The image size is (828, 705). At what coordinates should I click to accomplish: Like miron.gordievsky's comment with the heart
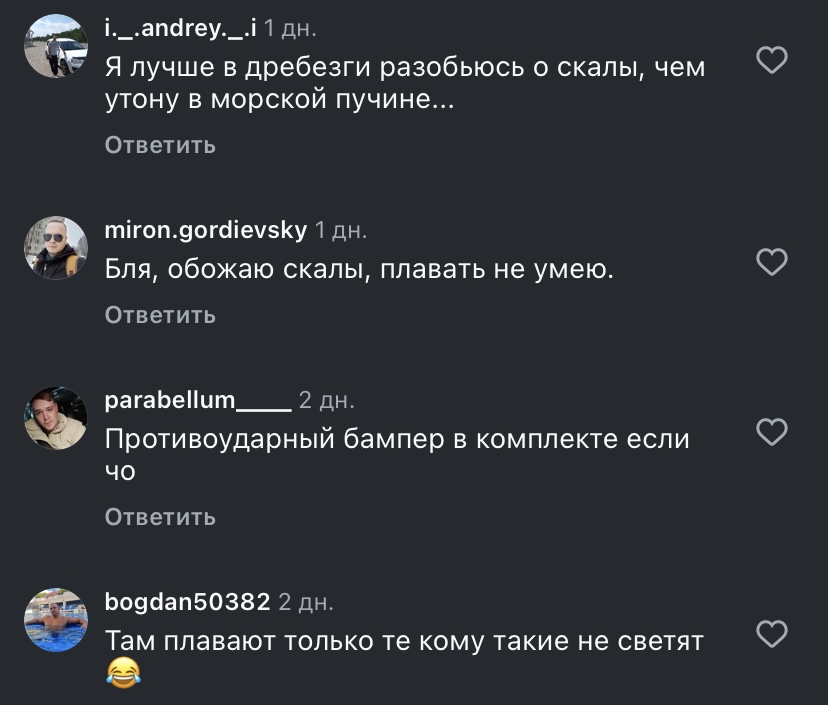(771, 261)
